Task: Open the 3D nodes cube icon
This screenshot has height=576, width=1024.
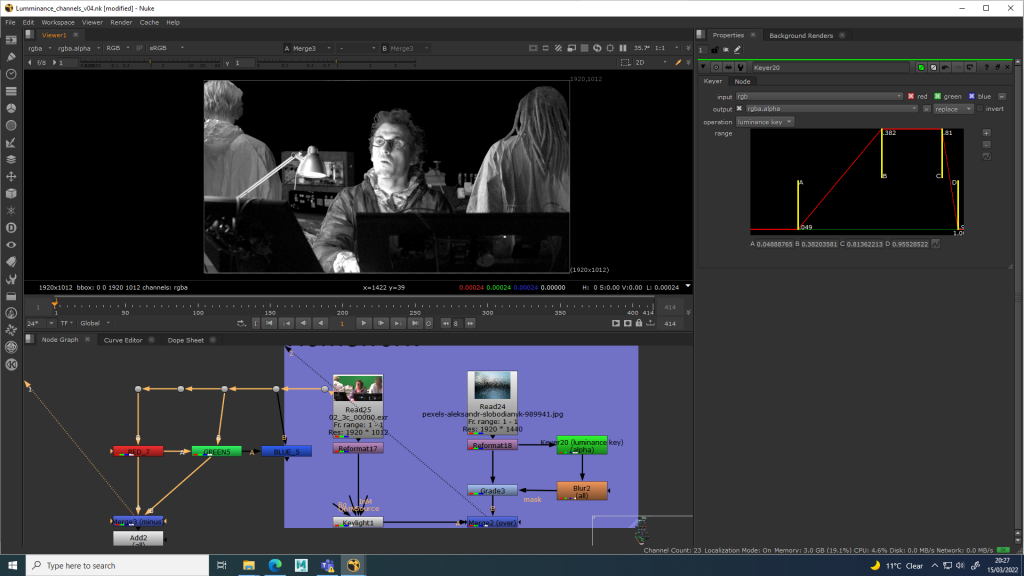Action: click(11, 193)
